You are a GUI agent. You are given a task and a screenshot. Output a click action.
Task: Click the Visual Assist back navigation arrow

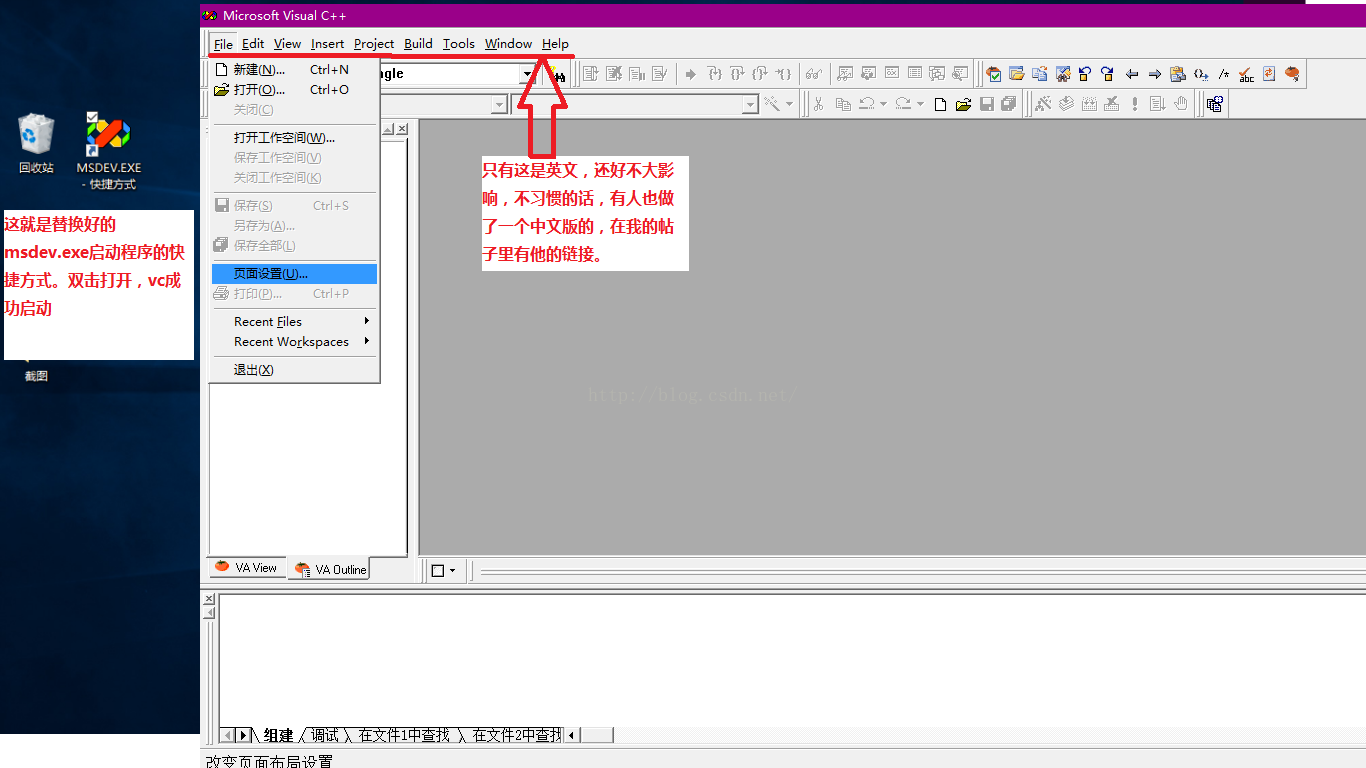1132,74
